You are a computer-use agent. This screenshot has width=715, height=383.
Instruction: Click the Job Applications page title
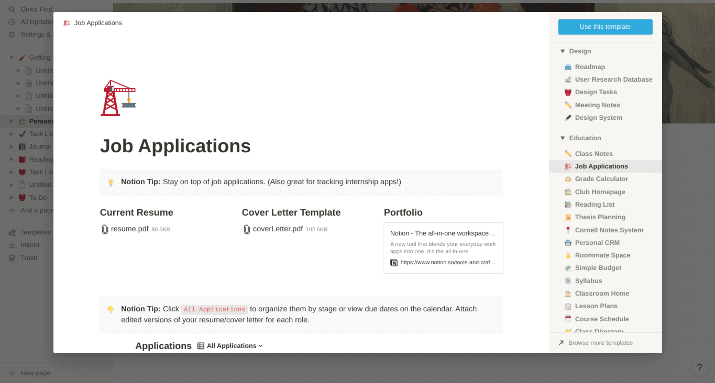175,146
